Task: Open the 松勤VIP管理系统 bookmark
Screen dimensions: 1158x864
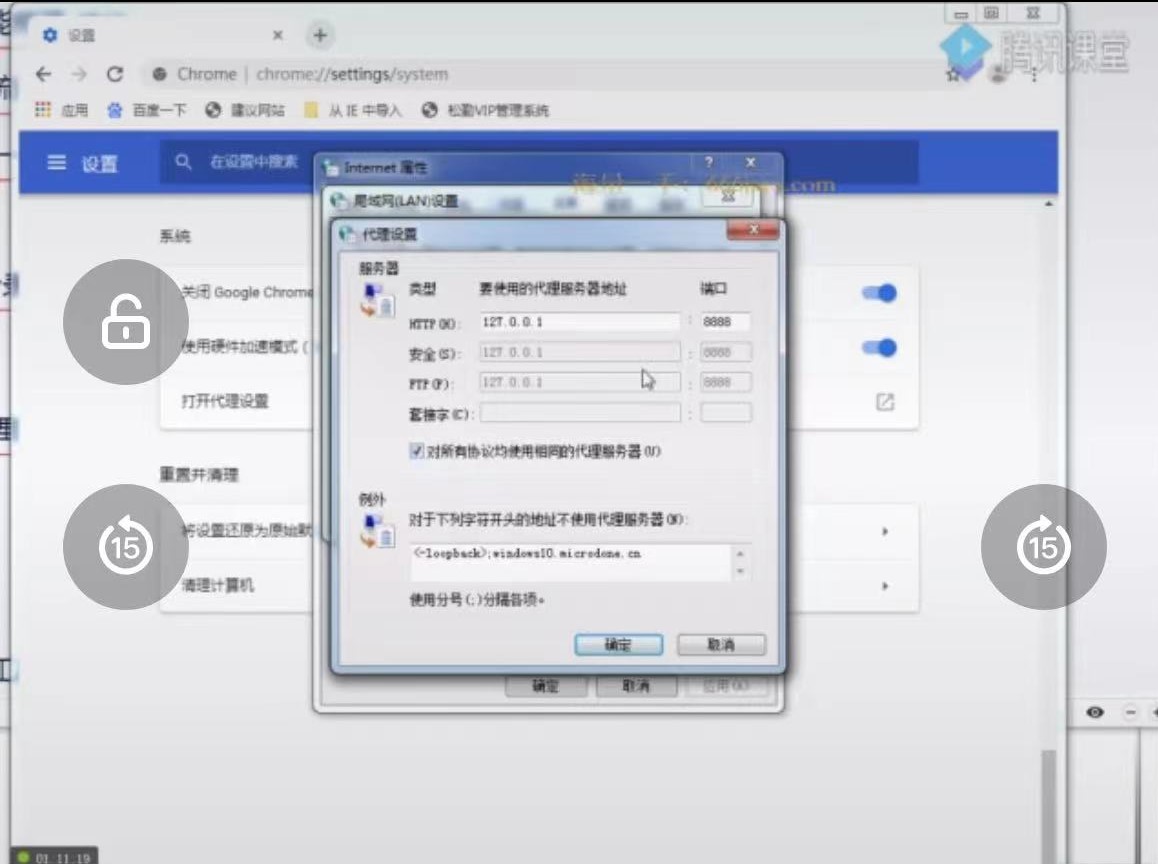Action: [484, 111]
